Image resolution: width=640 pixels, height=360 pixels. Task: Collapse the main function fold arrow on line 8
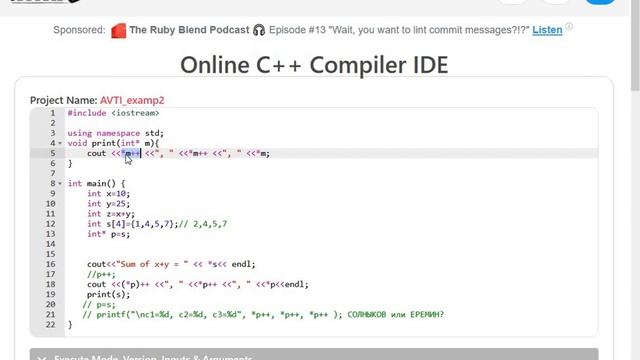click(x=60, y=184)
